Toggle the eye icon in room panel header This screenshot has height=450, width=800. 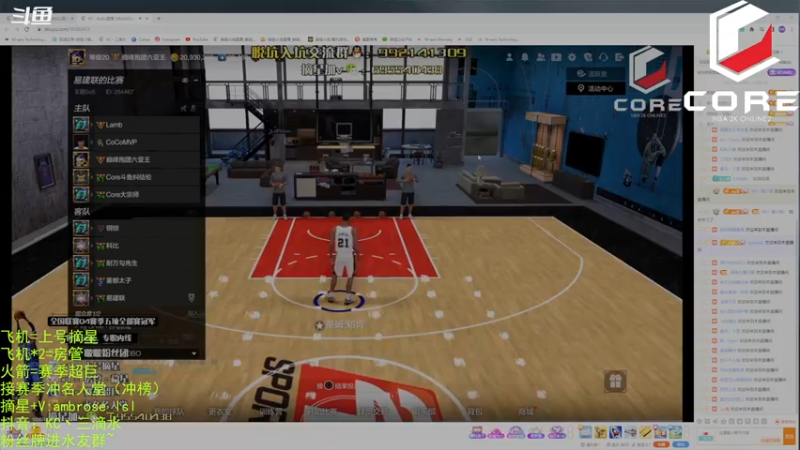pyautogui.click(x=185, y=80)
